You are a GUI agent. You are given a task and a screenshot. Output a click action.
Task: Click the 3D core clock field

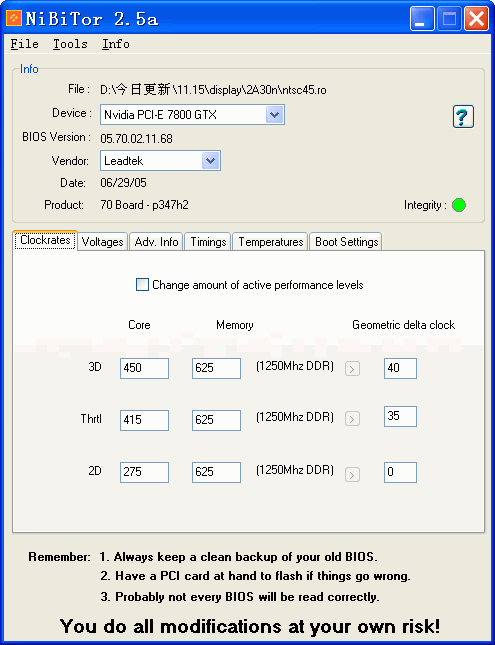point(144,368)
